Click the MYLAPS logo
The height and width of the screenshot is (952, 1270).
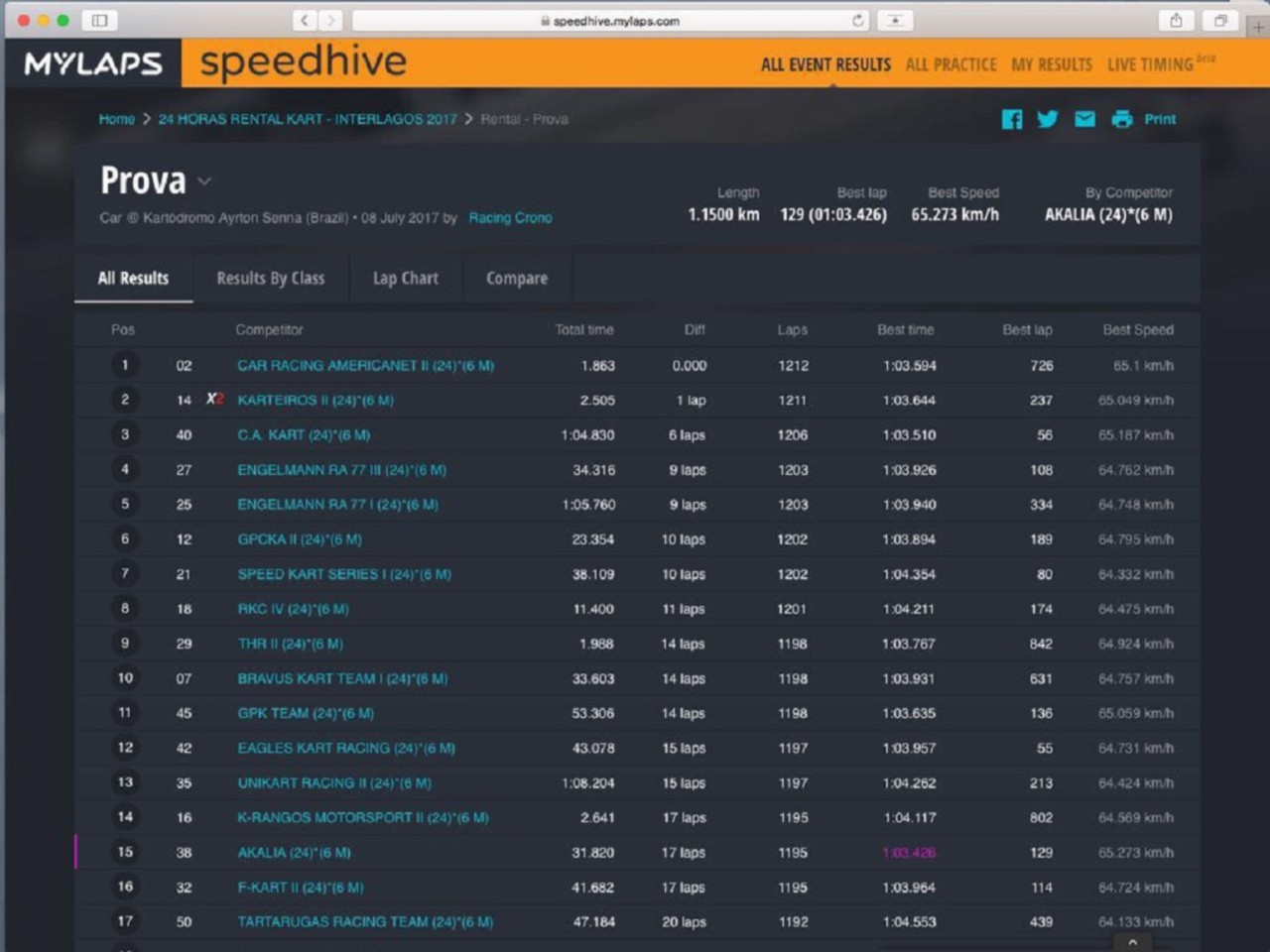point(93,63)
